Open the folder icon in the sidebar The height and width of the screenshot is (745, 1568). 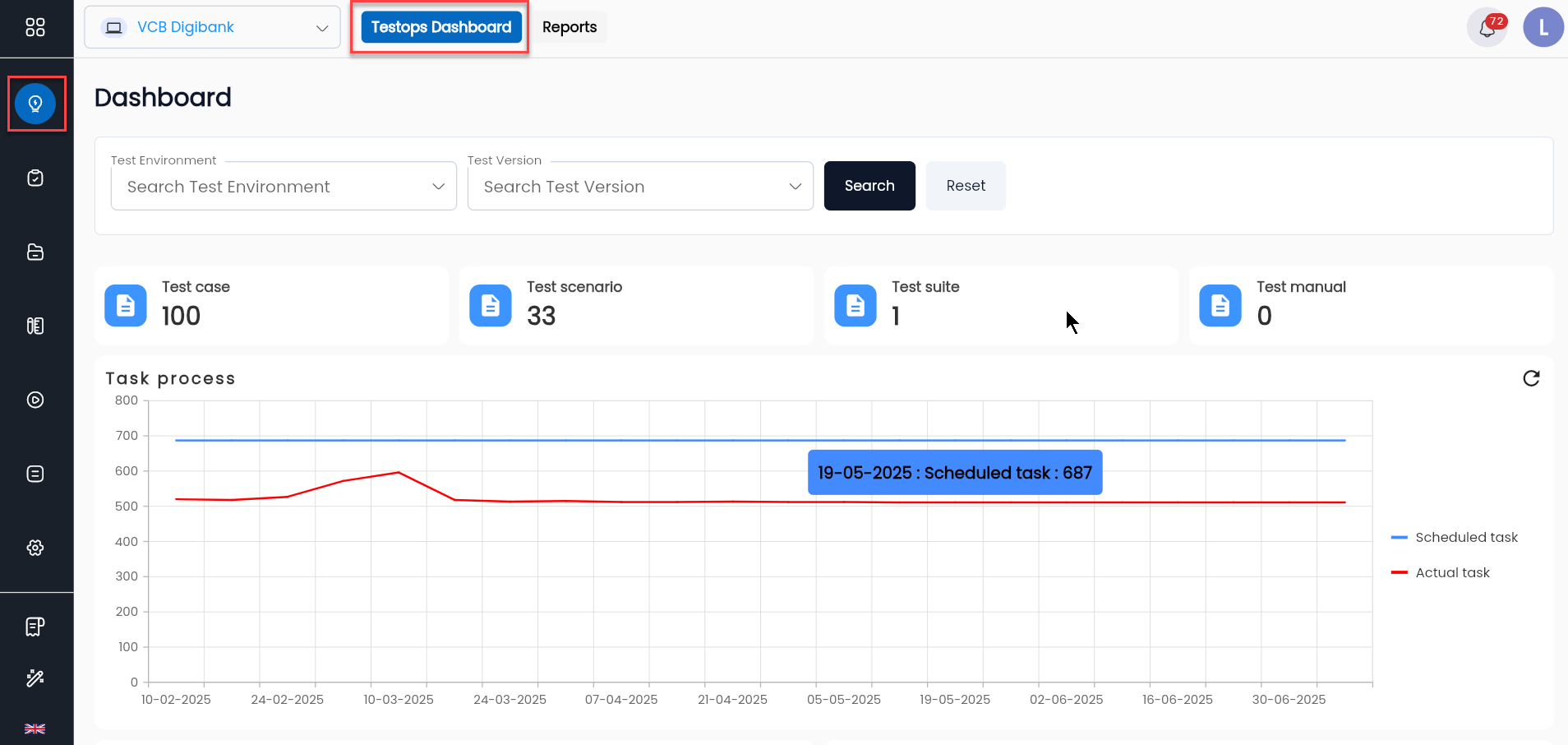[x=36, y=252]
